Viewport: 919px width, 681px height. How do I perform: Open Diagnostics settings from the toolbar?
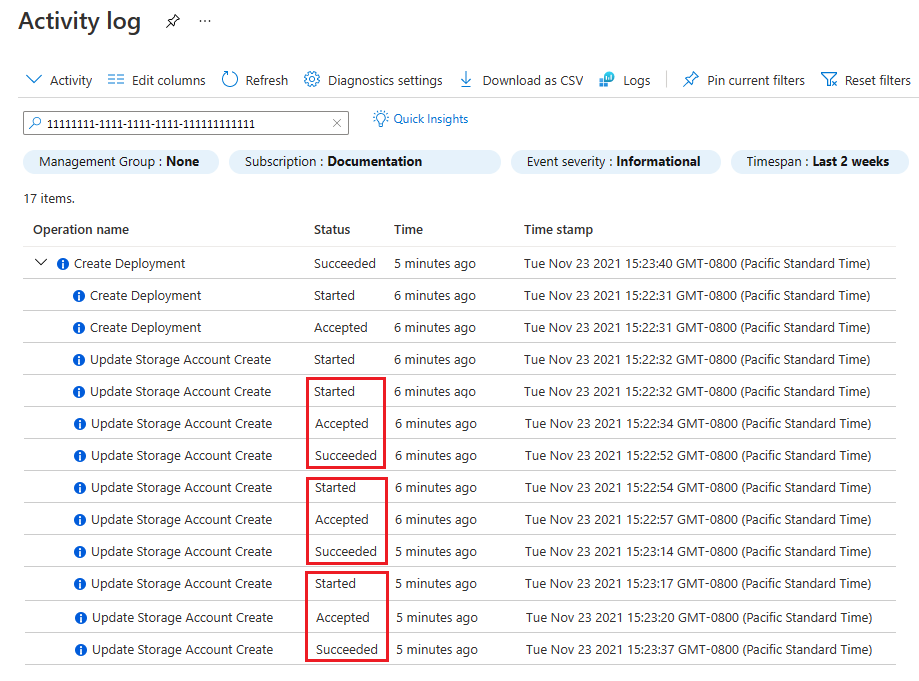tap(310, 80)
